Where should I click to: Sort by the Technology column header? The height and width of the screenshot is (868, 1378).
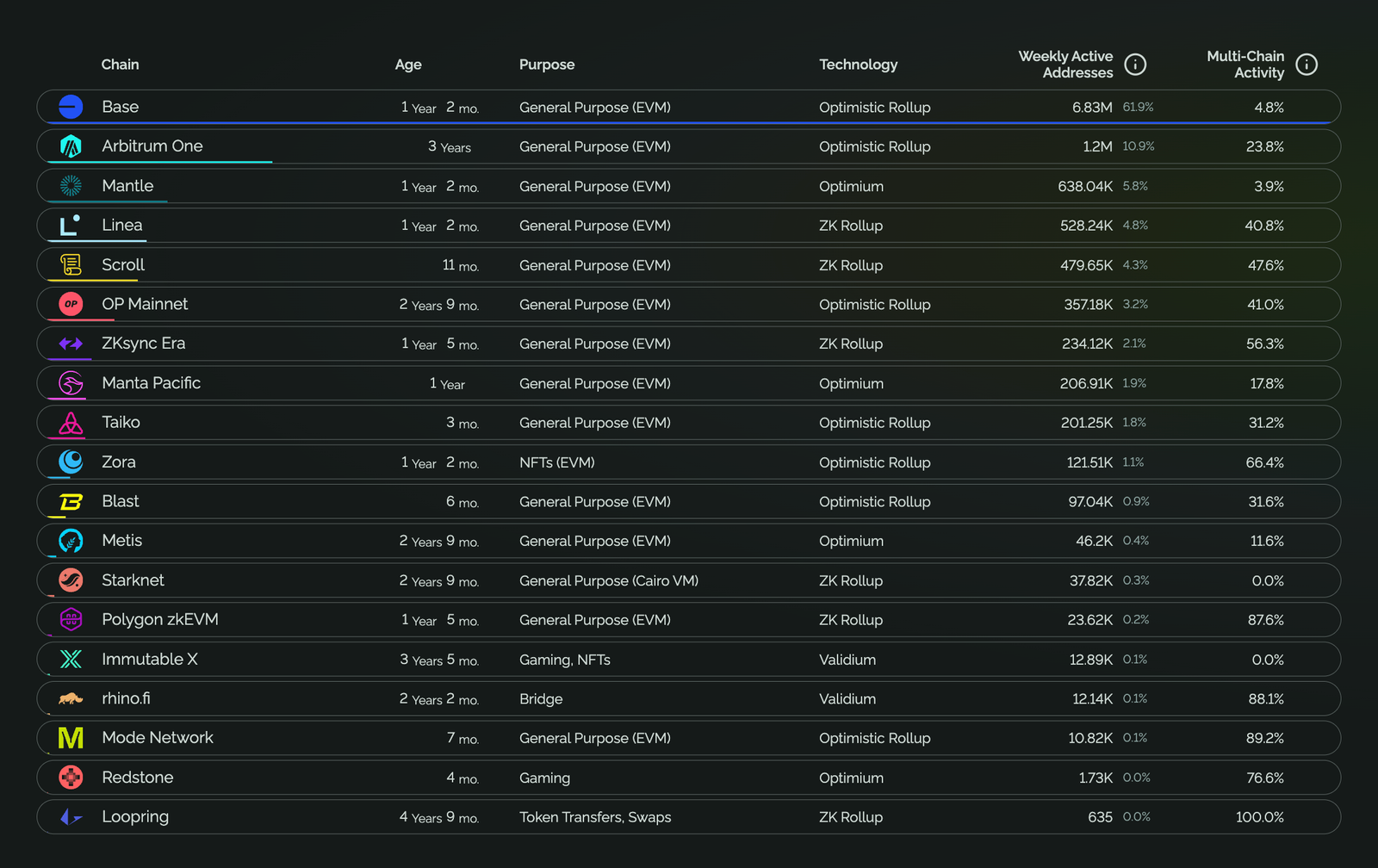click(858, 65)
